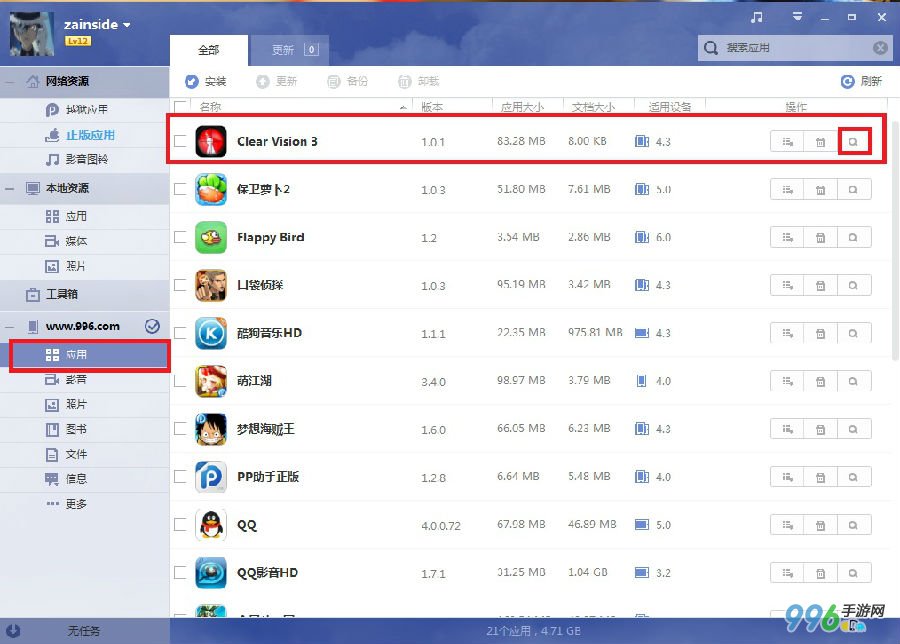Image resolution: width=900 pixels, height=644 pixels.
Task: Switch to the 更新 tab with the 0 badge
Action: point(289,50)
